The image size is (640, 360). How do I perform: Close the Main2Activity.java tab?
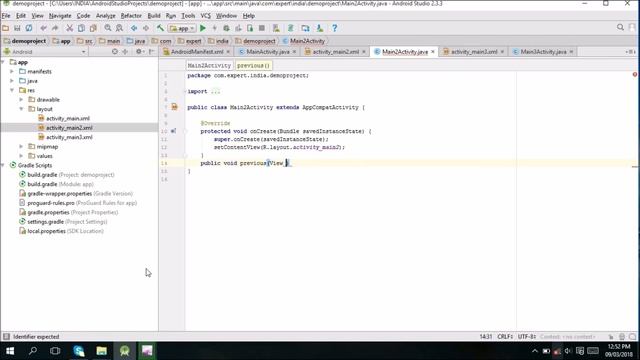pyautogui.click(x=433, y=52)
